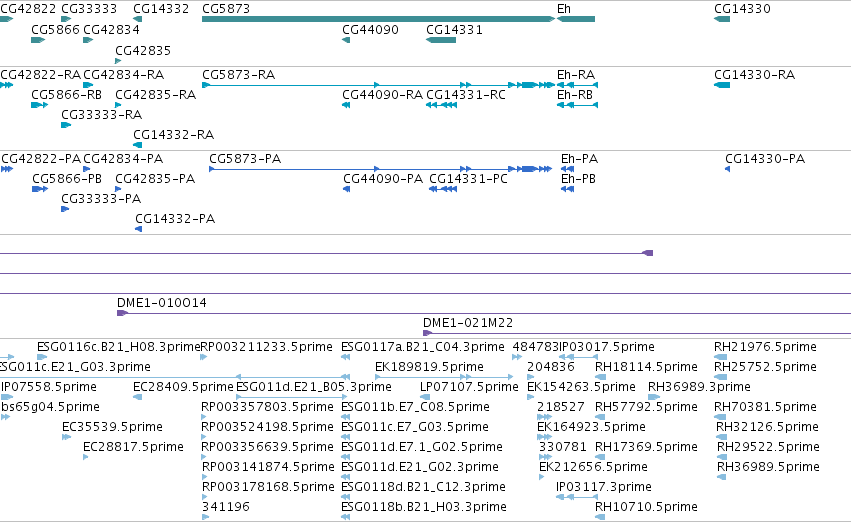
Task: Select the CG44090 gene label
Action: click(370, 29)
